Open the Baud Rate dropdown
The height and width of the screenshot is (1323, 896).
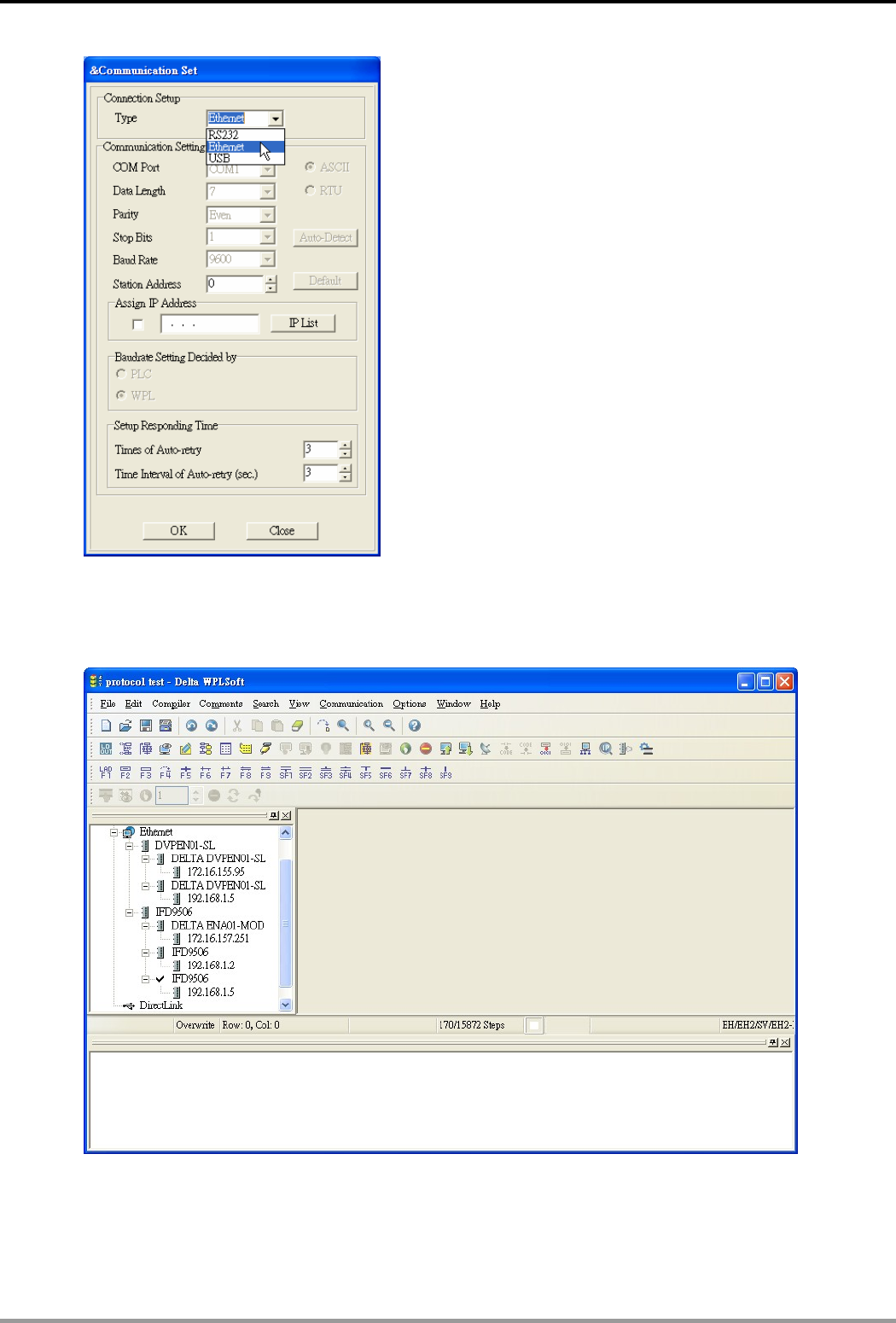(x=268, y=259)
